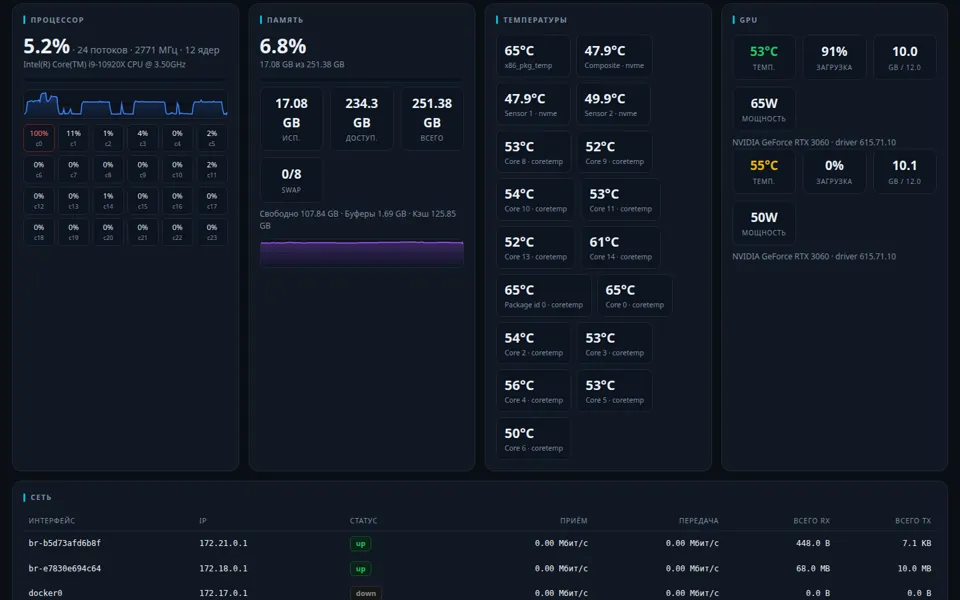Click the Sensor 2 nvme temperature tile

[x=613, y=104]
